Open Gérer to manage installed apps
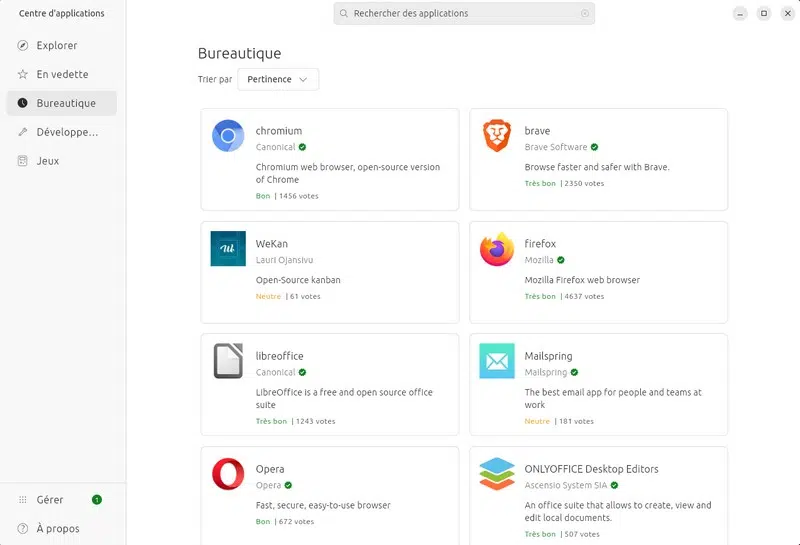 [x=50, y=499]
